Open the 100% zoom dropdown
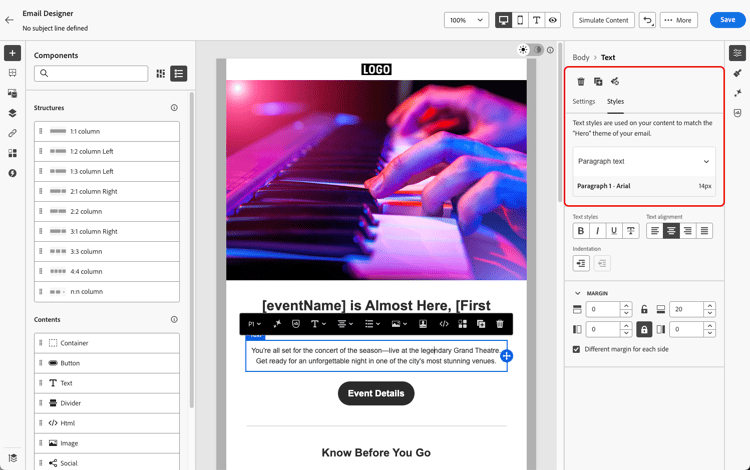Image resolution: width=750 pixels, height=470 pixels. [466, 20]
